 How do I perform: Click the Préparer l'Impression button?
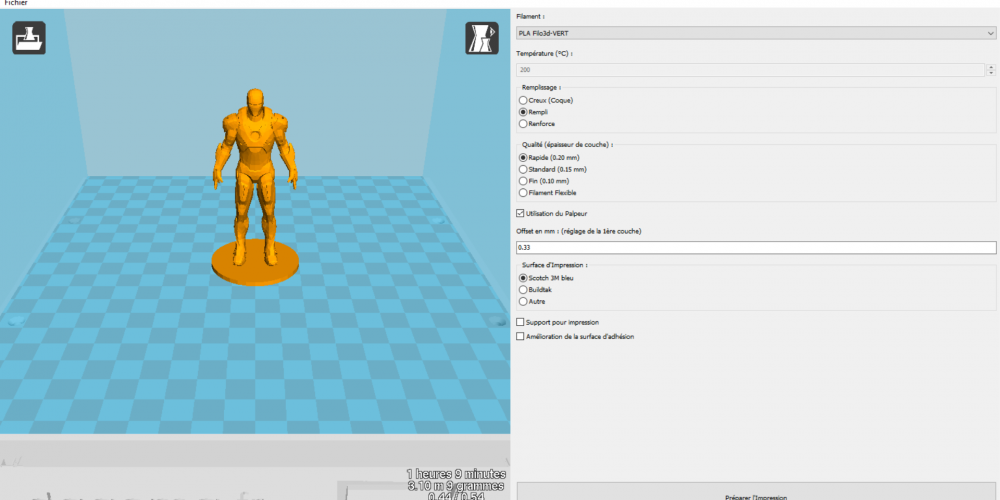pos(756,492)
